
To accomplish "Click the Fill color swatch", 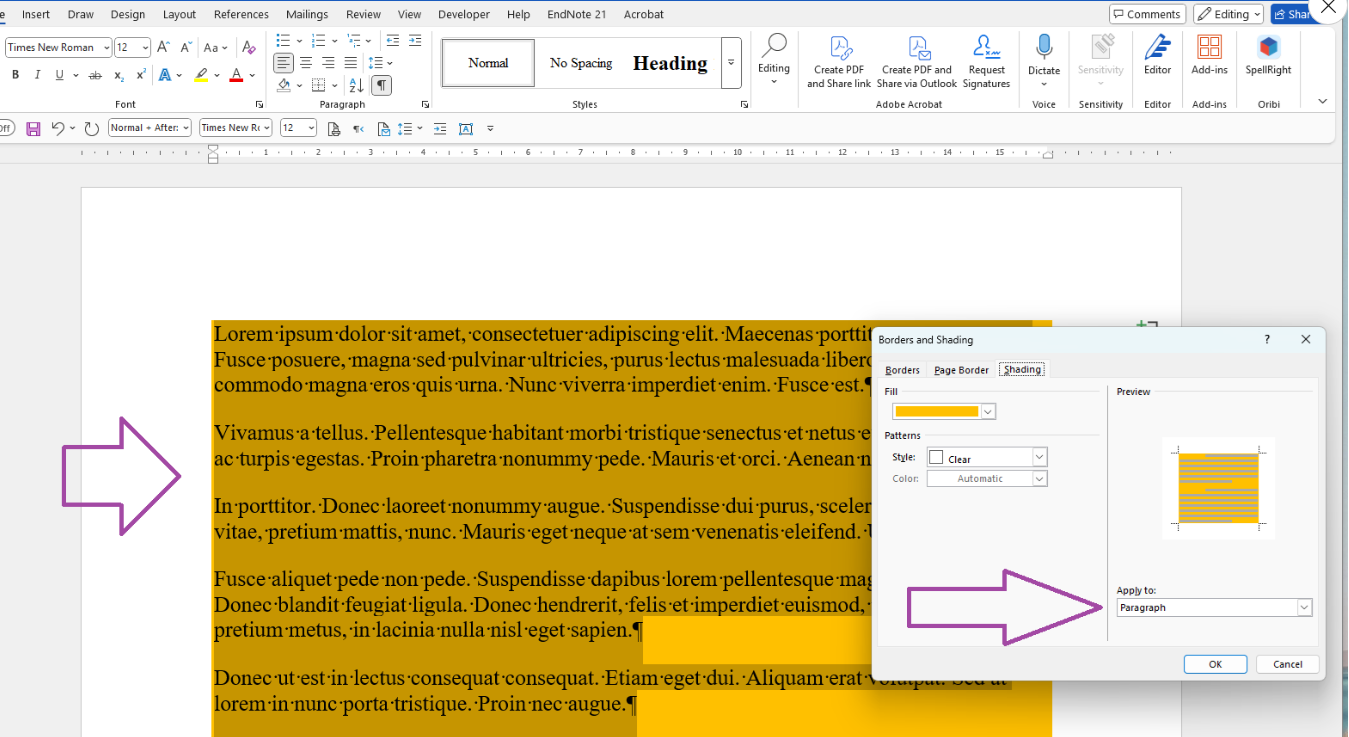I will tap(936, 412).
